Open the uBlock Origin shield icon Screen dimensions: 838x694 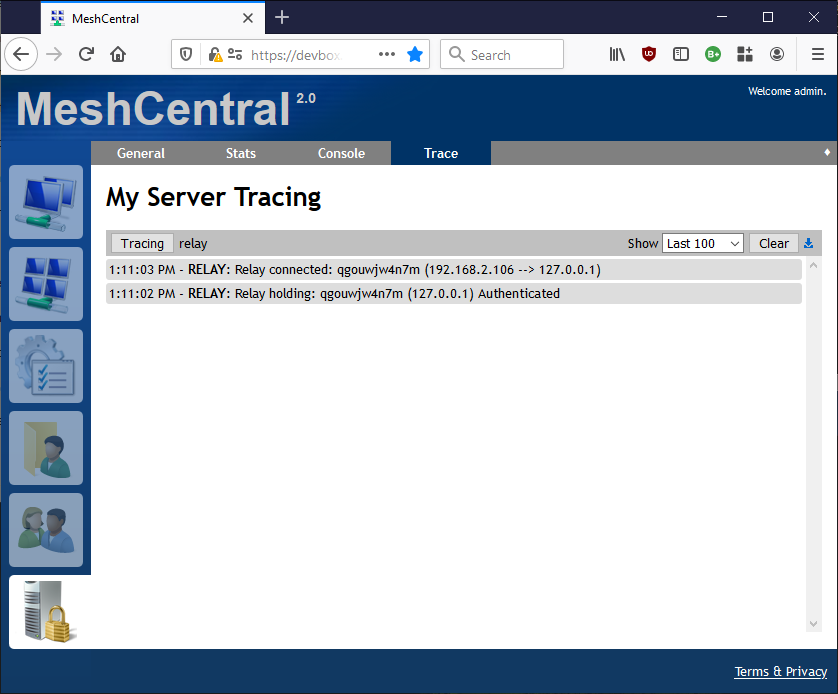pyautogui.click(x=649, y=54)
